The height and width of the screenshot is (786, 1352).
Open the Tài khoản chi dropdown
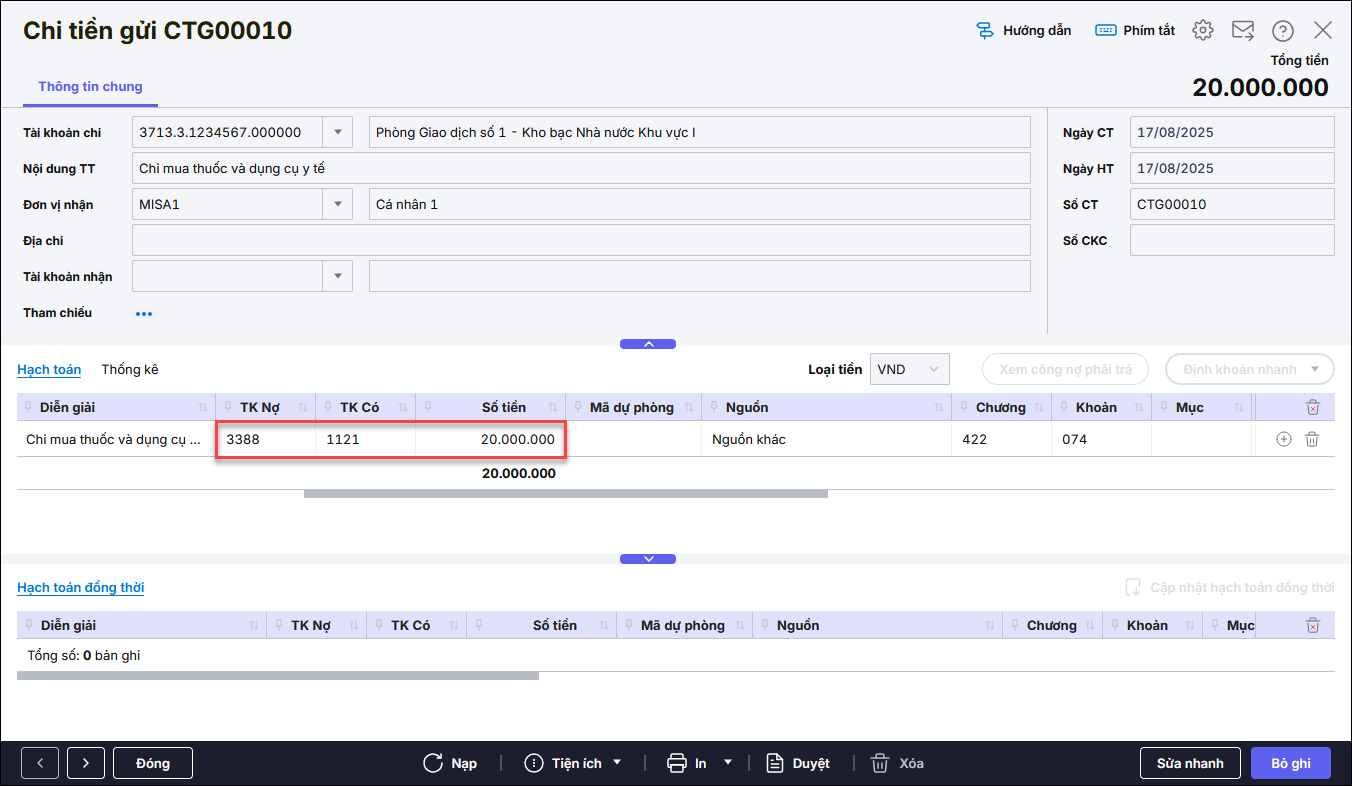point(338,132)
